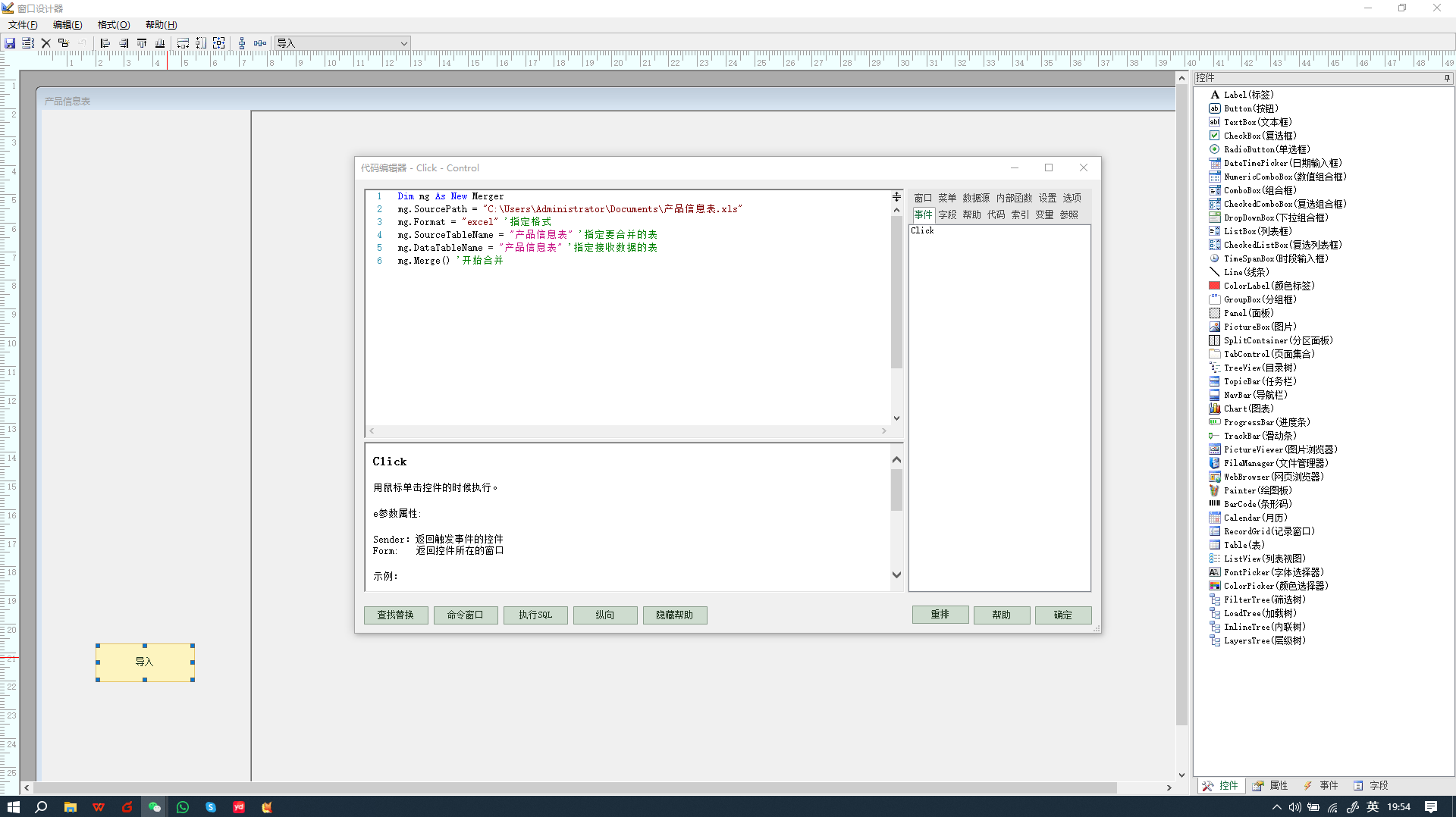1456x817 pixels.
Task: Click the make same height icon
Action: pos(201,43)
